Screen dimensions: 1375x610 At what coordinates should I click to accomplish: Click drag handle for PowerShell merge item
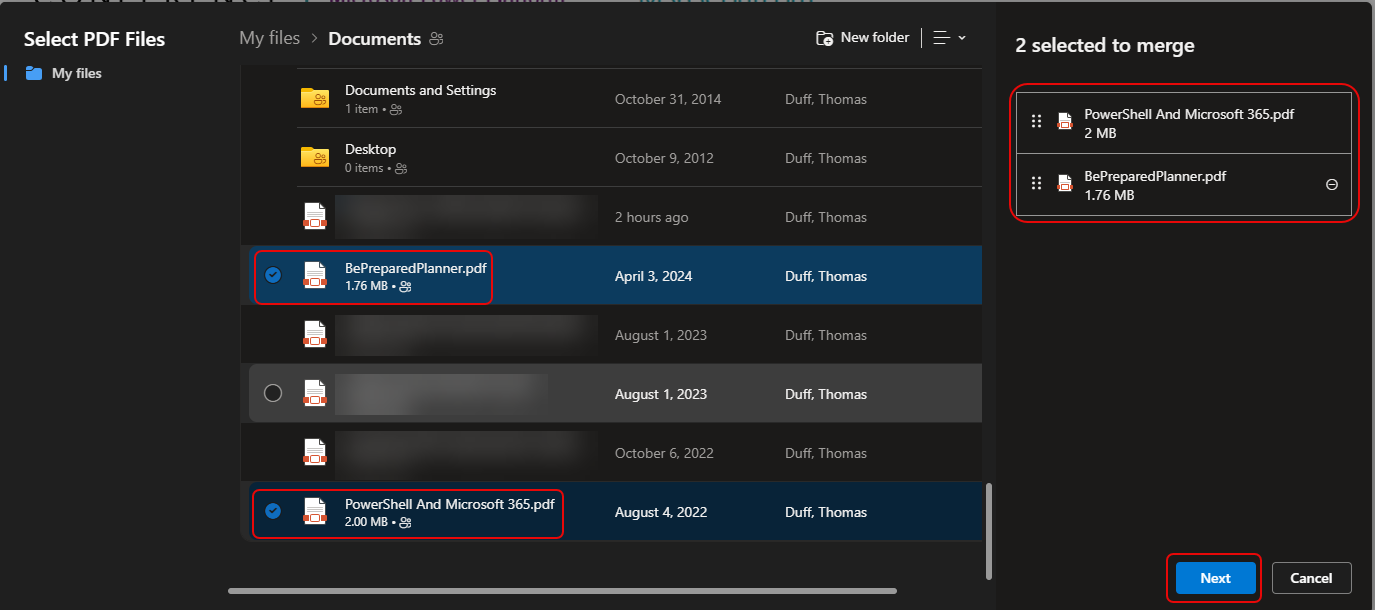(1036, 121)
